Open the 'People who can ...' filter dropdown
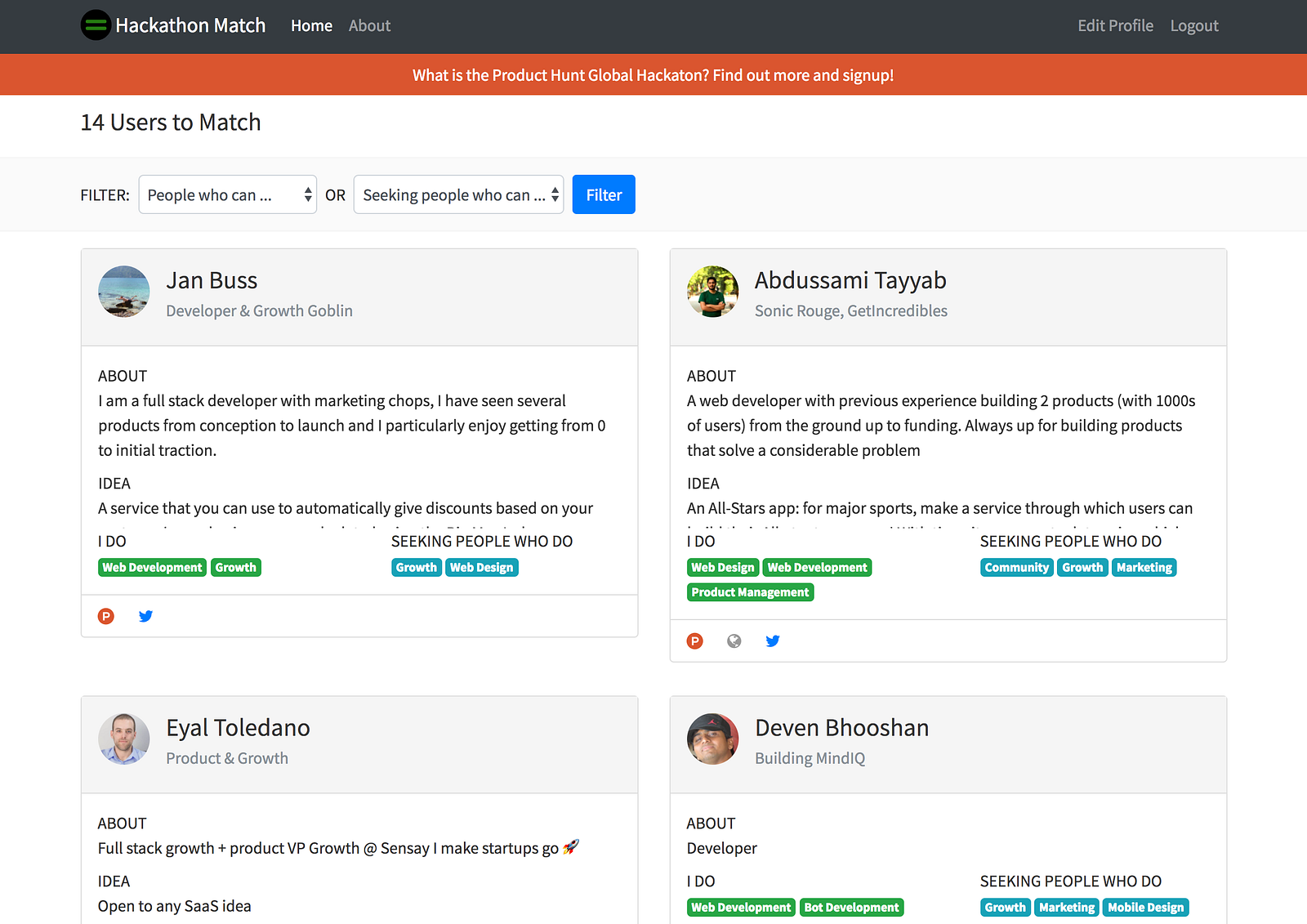The image size is (1307, 924). [x=228, y=194]
